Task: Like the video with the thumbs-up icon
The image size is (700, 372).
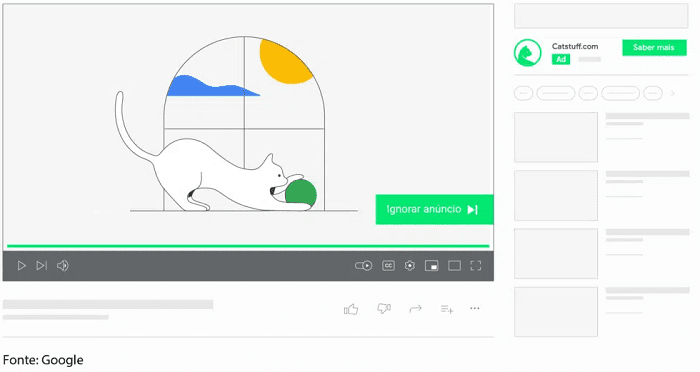Action: 351,309
